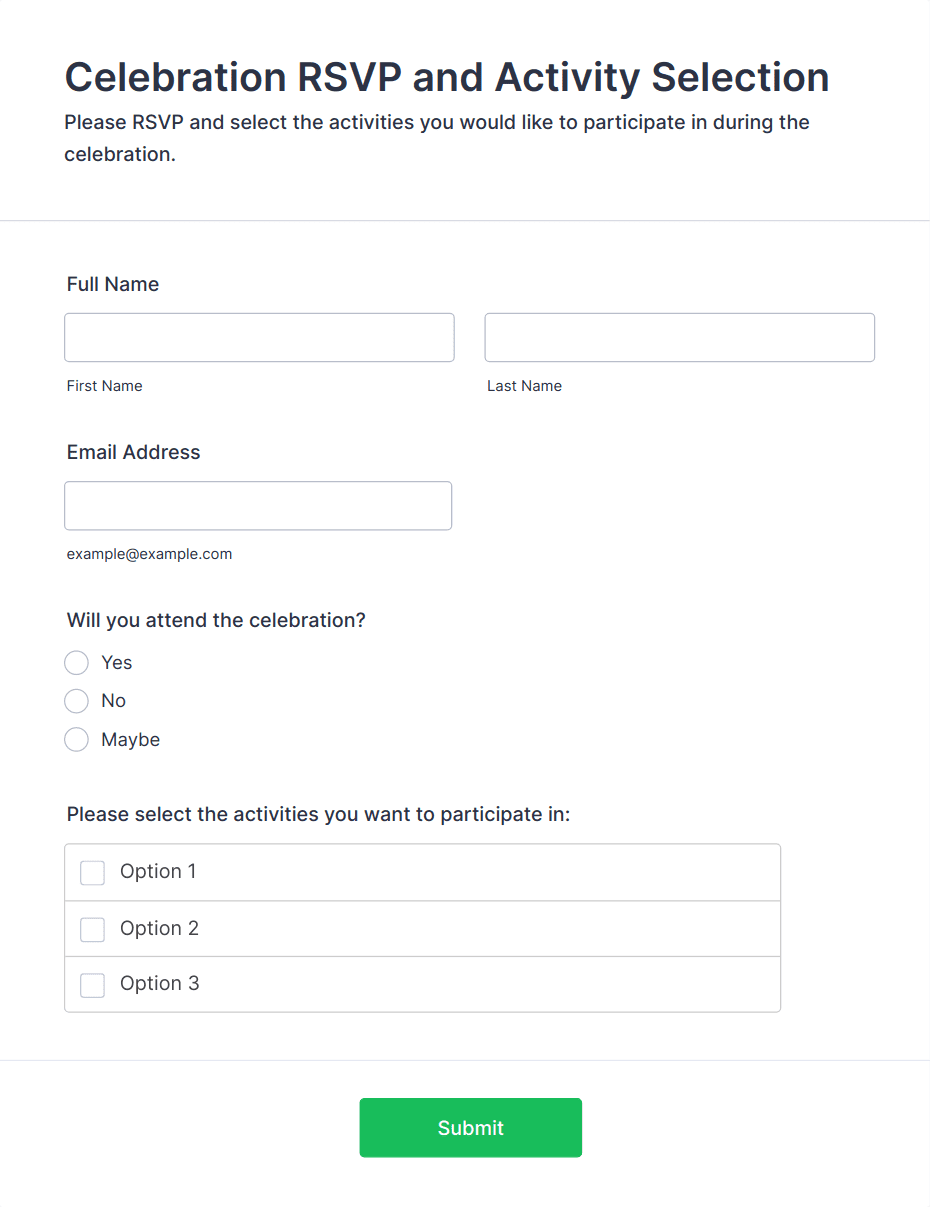Click the Option 2 row label text

[159, 928]
